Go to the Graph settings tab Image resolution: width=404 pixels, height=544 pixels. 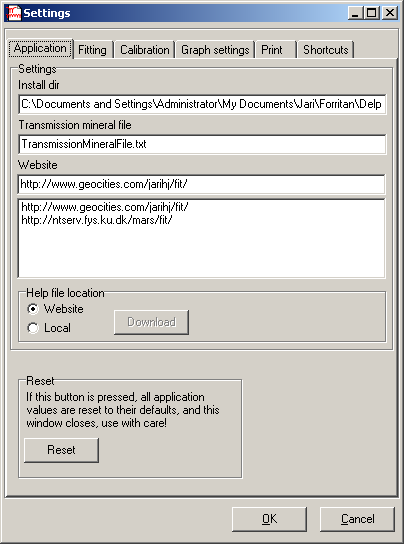tap(215, 50)
